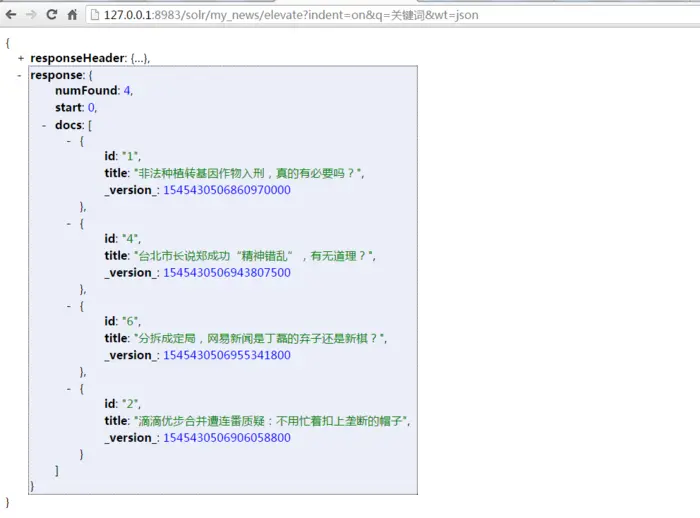Click the title starting 非法种植转基因作物
This screenshot has height=518, width=700.
tap(247, 173)
